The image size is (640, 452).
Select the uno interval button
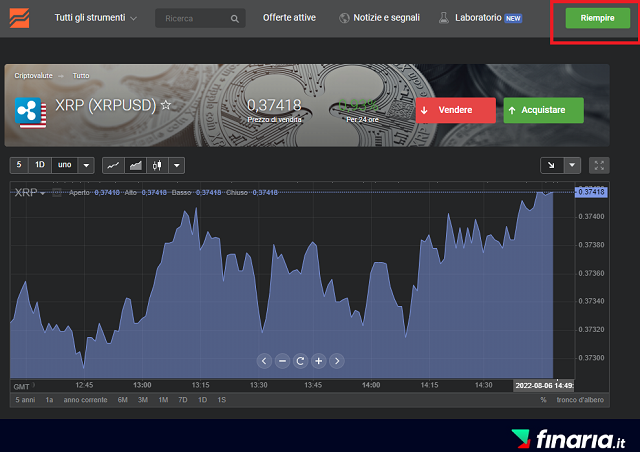64,165
